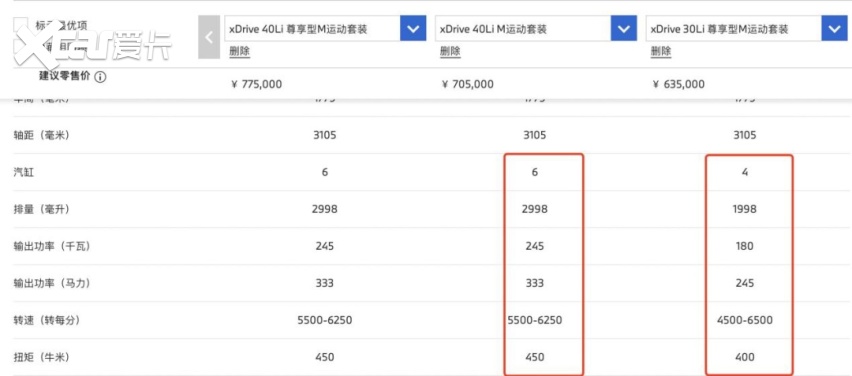Click the info icon beside 建议零售价
The image size is (852, 376).
(x=101, y=77)
